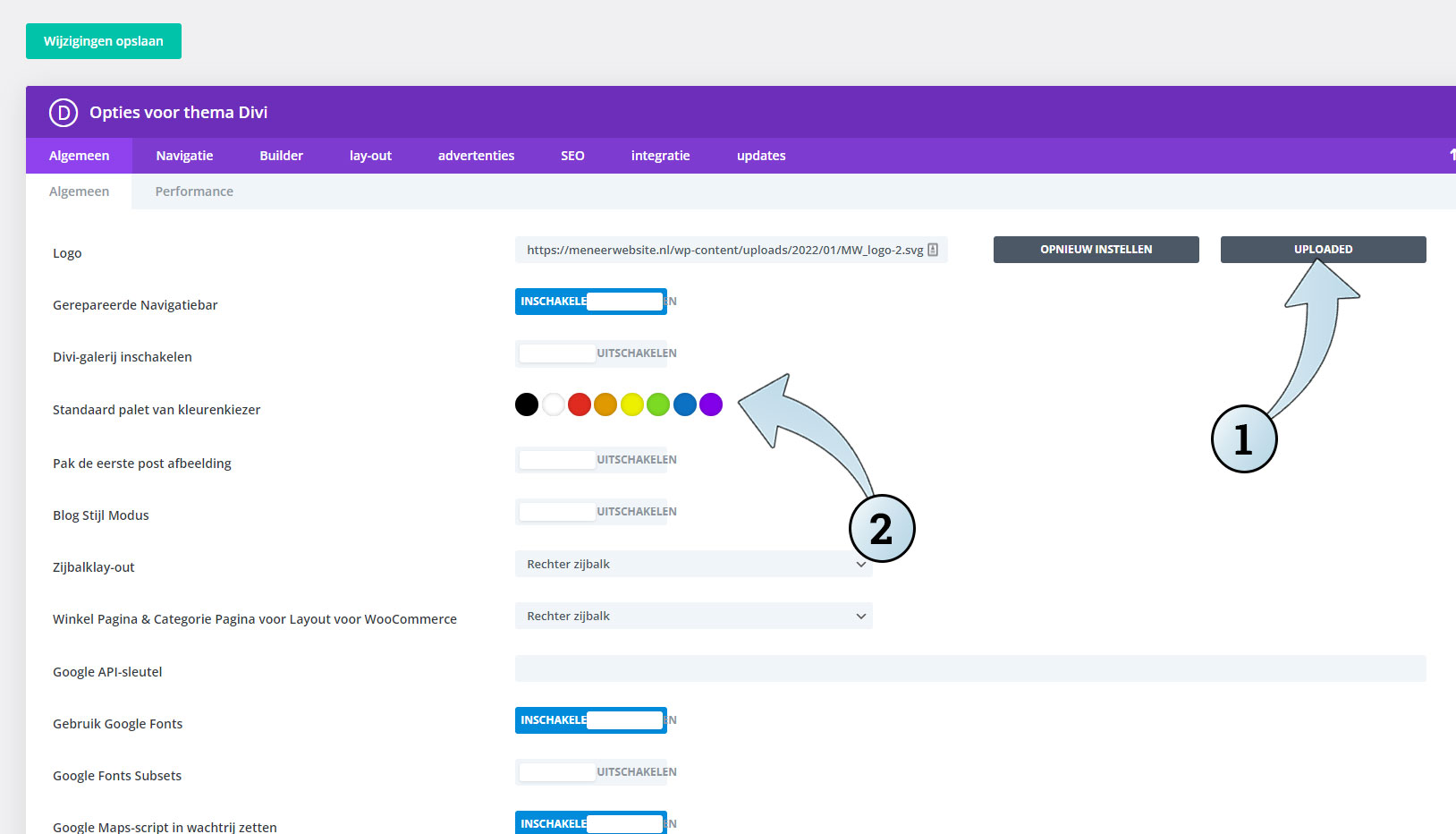The image size is (1456, 834).
Task: Select the red color swatch
Action: pos(580,404)
